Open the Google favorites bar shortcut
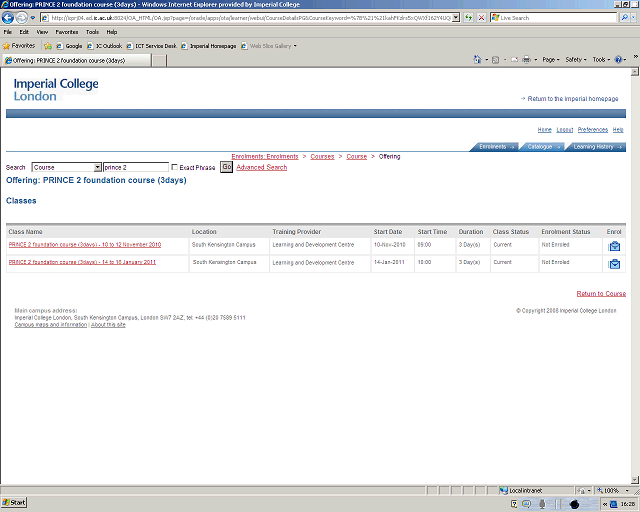The image size is (640, 512). coord(69,46)
